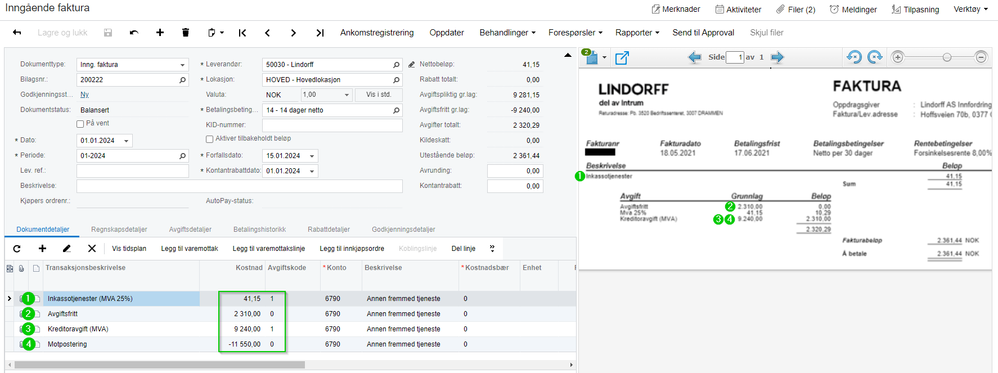Open the Dokumenttype dropdown
The image size is (998, 373).
point(183,65)
